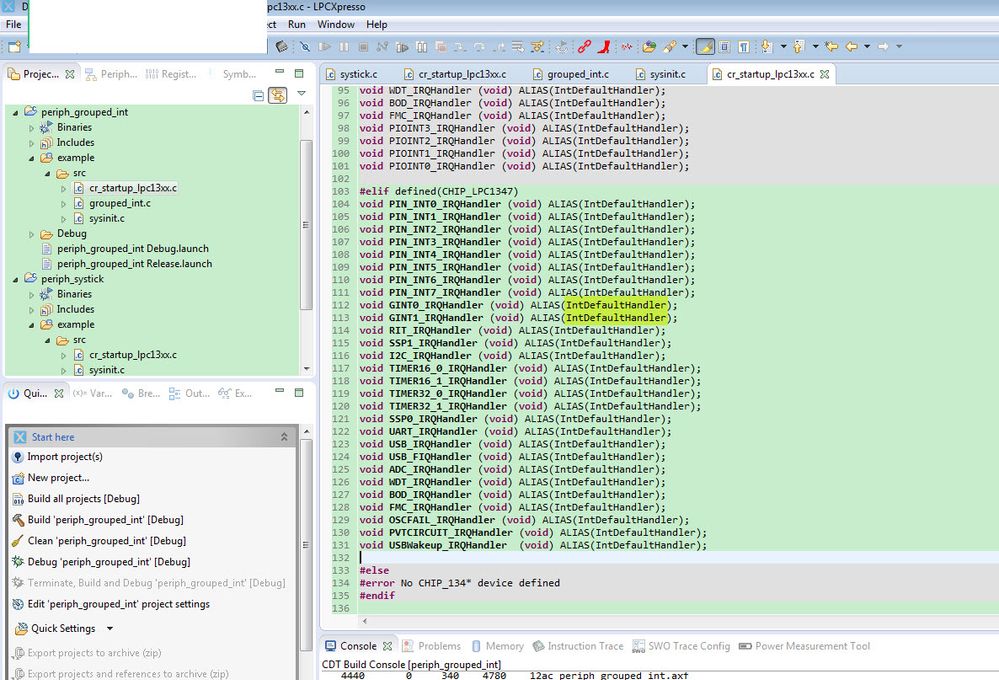Click the Terminate (stop) toolbar icon
The width and height of the screenshot is (999, 680).
tap(363, 47)
